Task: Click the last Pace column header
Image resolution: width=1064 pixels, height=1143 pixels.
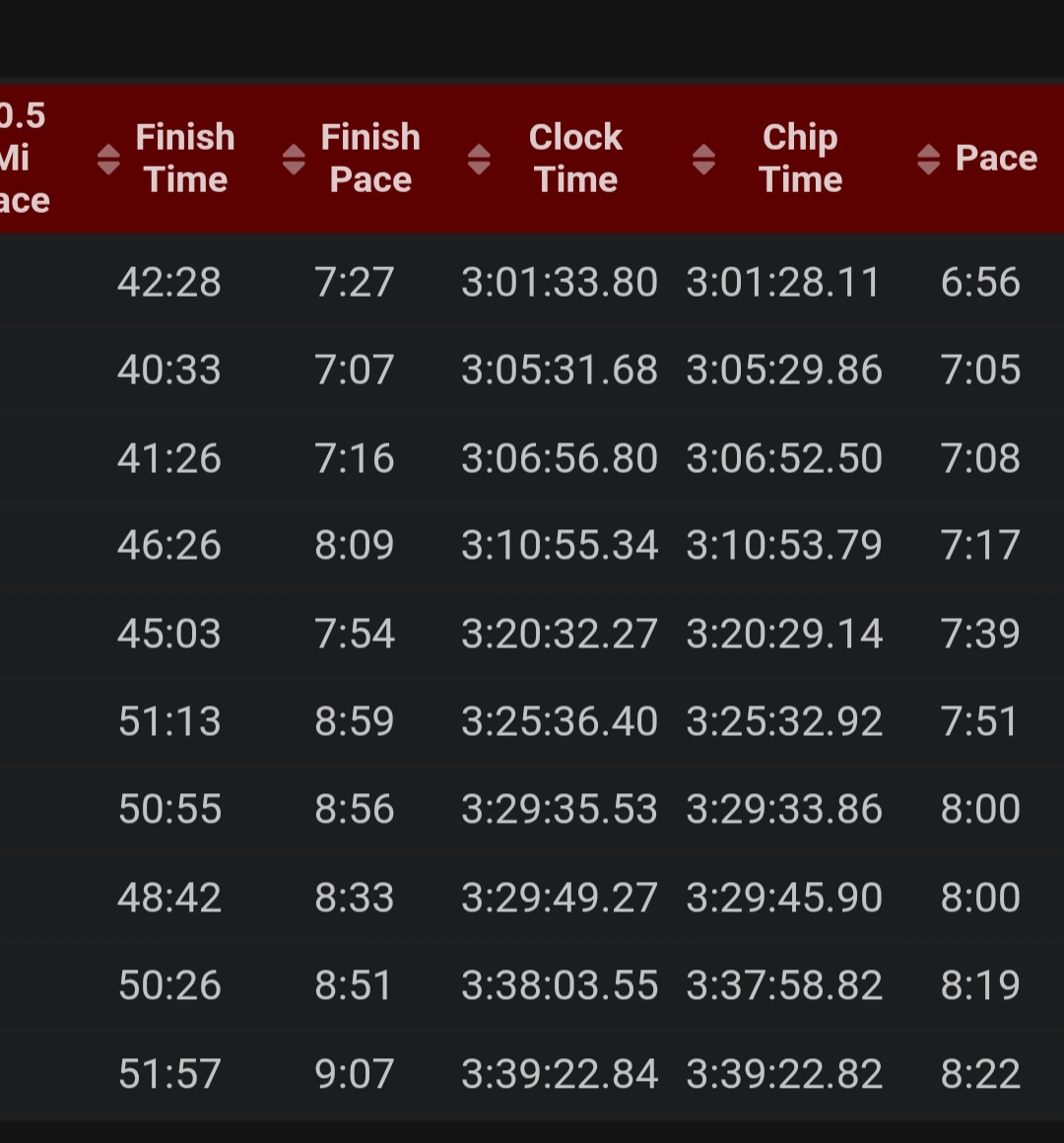Action: point(996,159)
